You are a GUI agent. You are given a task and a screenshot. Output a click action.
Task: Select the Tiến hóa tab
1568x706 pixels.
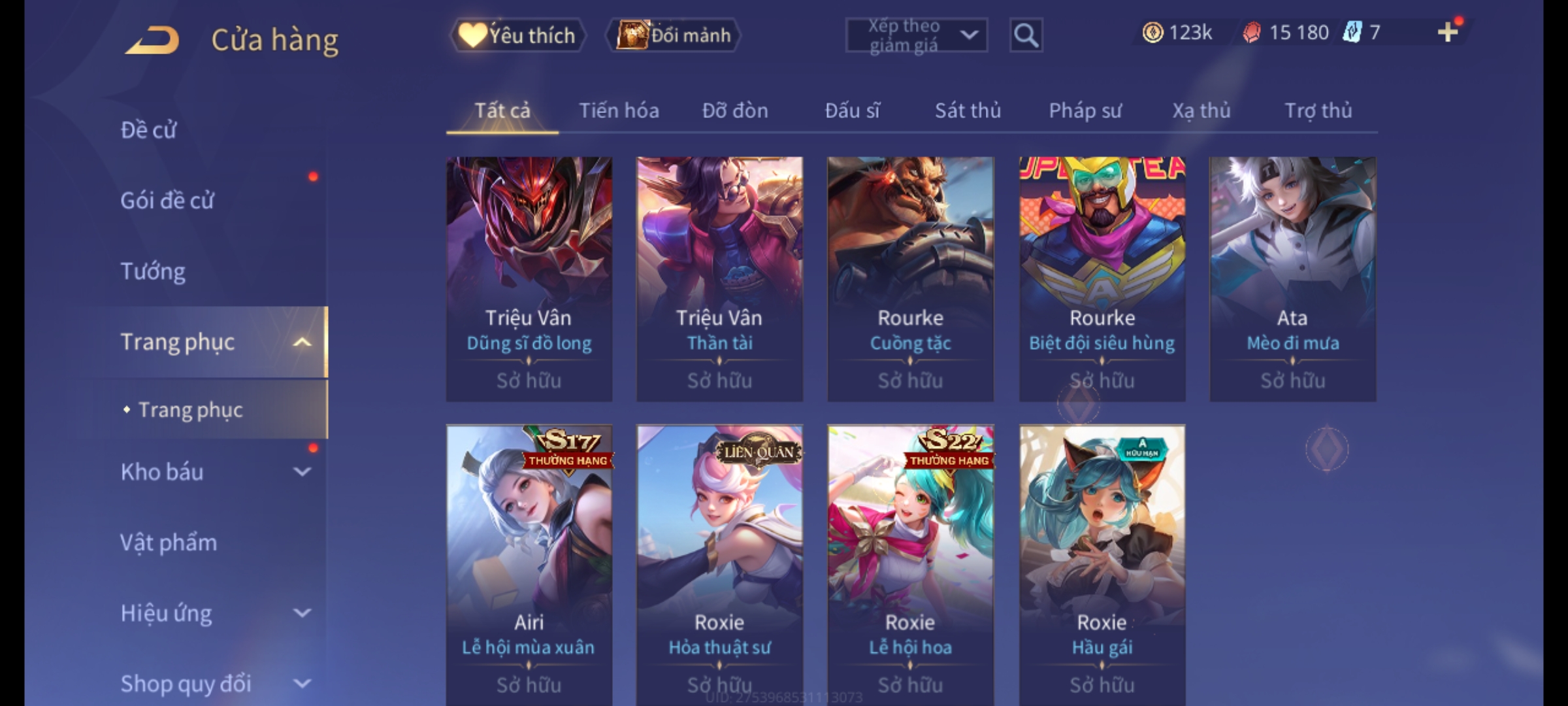[619, 111]
